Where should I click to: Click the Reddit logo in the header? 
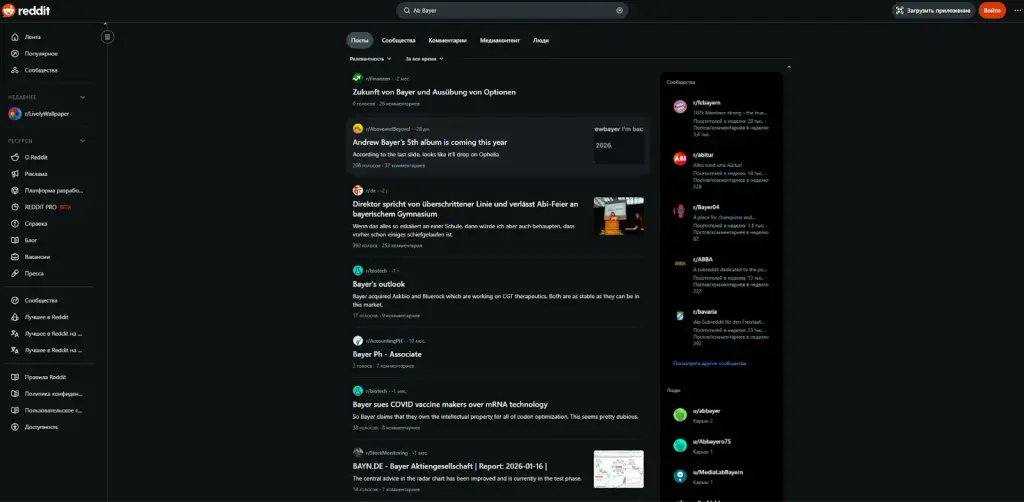click(26, 10)
